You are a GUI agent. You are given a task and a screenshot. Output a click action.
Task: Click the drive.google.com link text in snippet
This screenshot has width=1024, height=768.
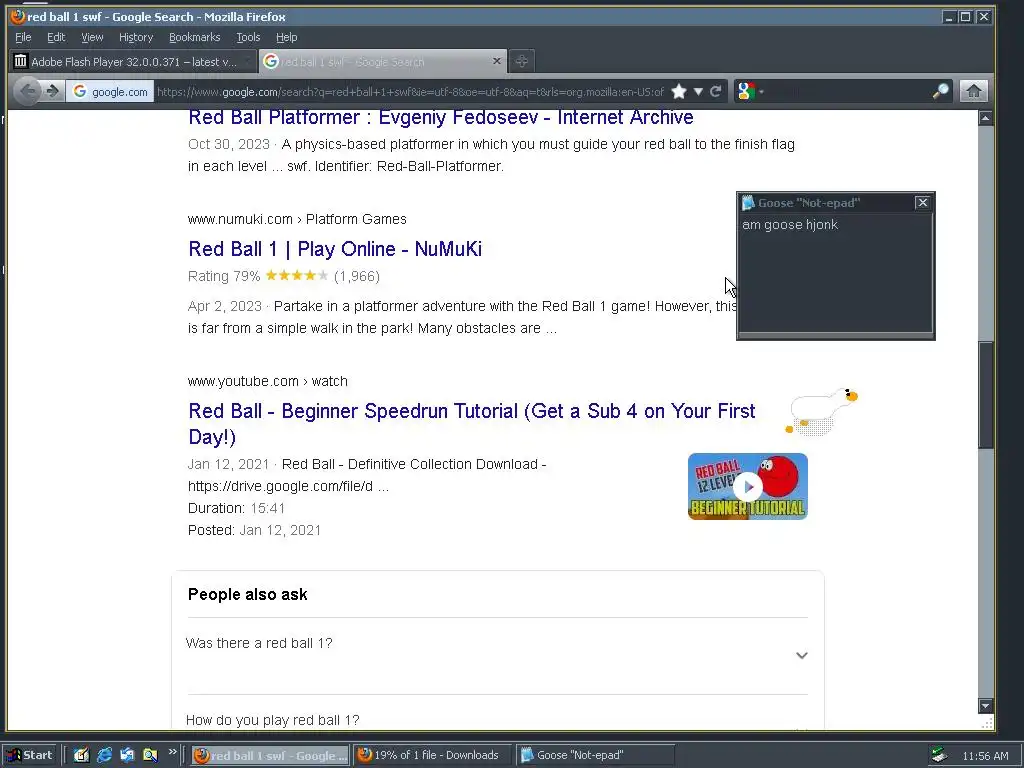[288, 486]
